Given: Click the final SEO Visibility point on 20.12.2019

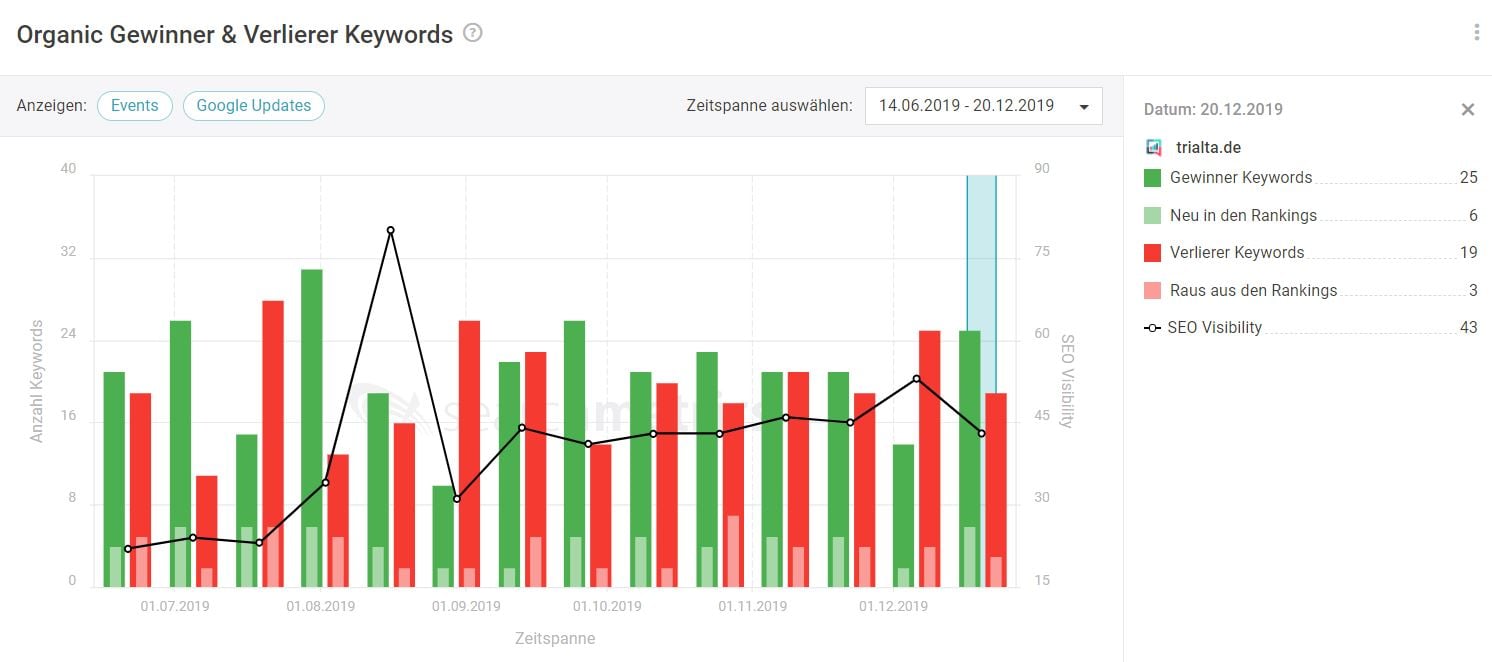Looking at the screenshot, I should point(982,433).
